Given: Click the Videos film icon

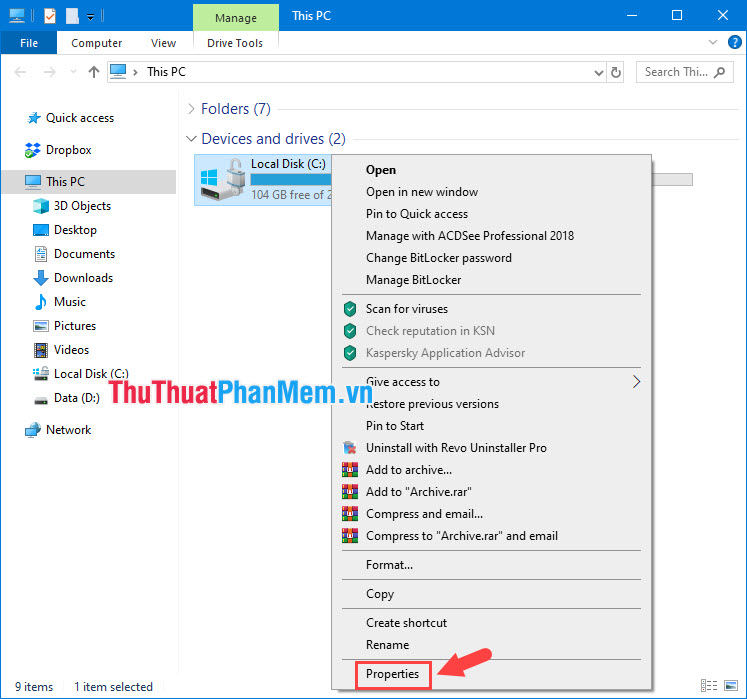Looking at the screenshot, I should [41, 350].
